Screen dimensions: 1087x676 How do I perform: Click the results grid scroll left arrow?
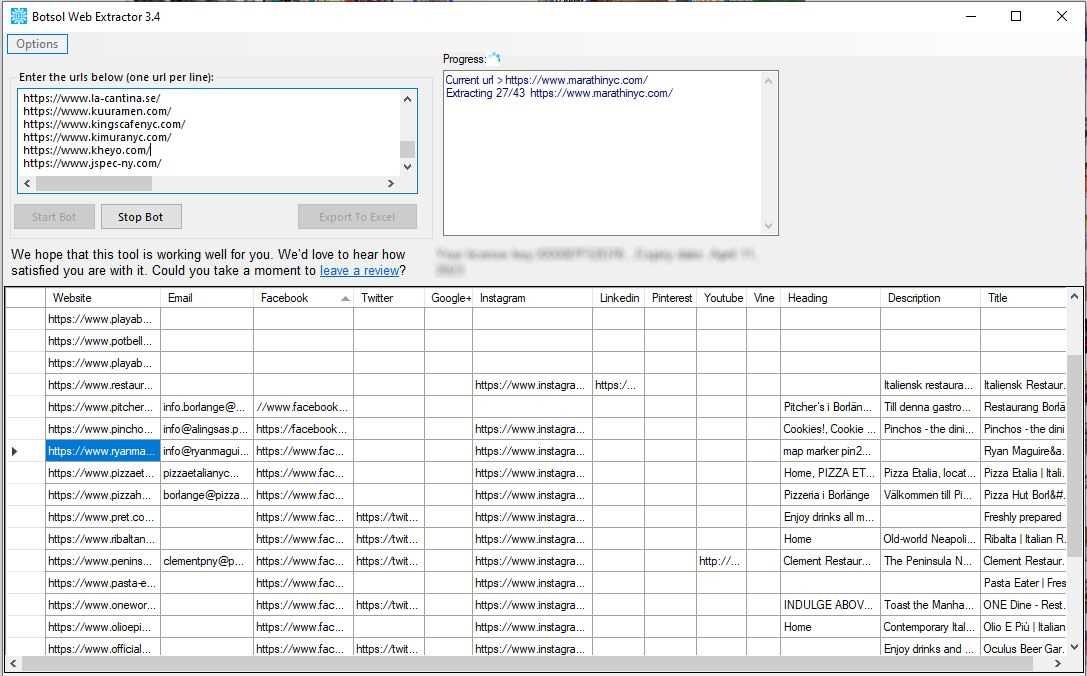[13, 664]
